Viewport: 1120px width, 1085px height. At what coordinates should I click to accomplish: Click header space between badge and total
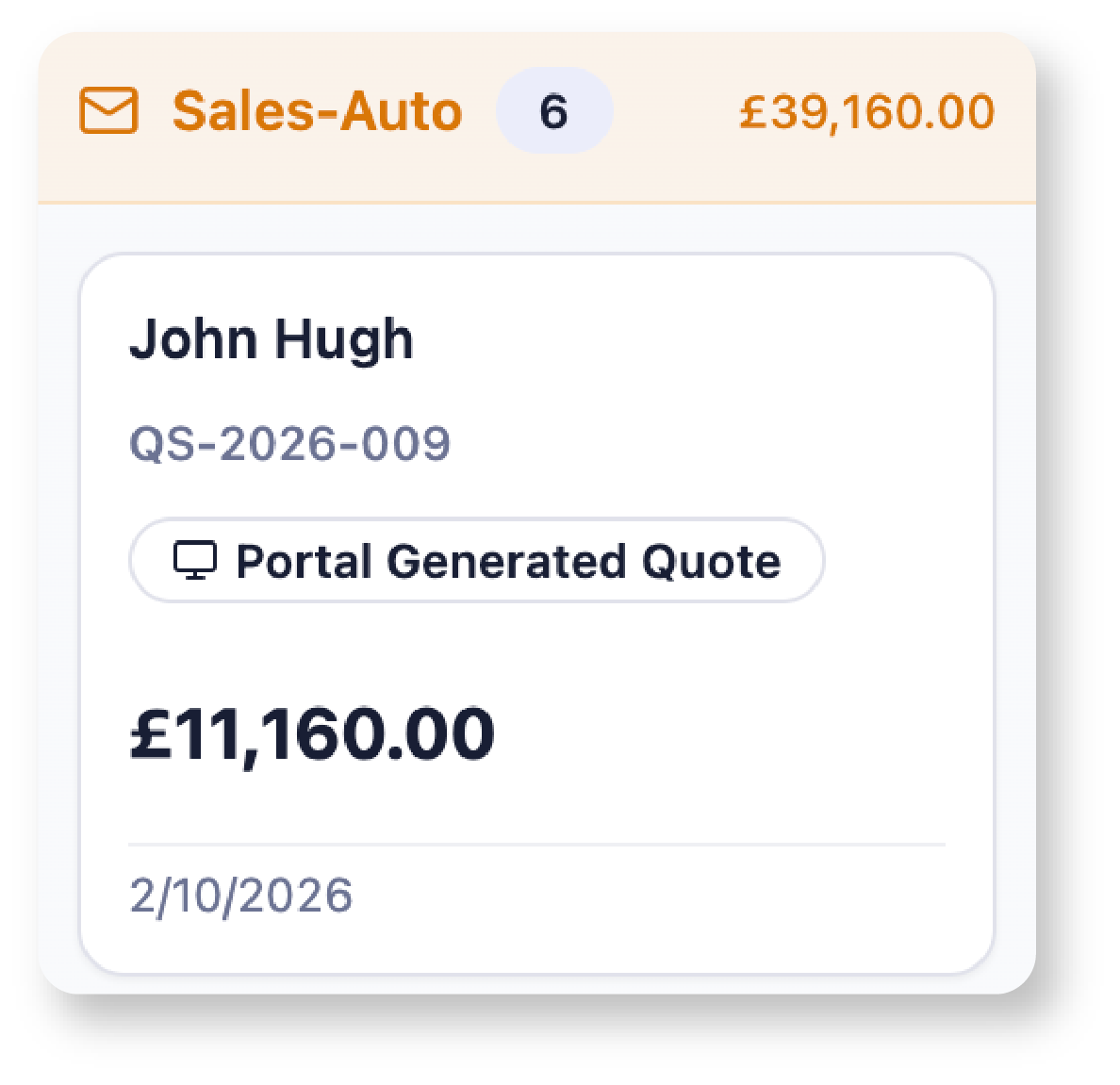click(674, 111)
